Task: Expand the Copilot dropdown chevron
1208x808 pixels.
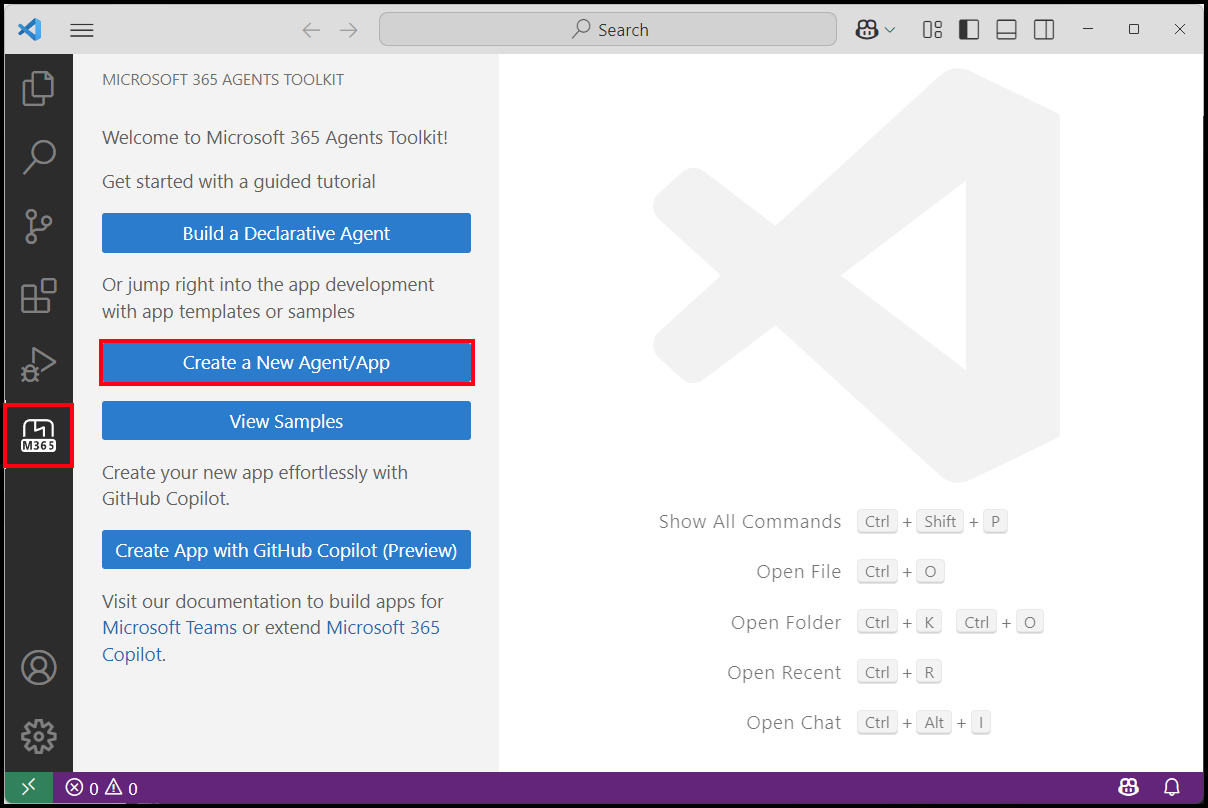Action: (x=890, y=30)
